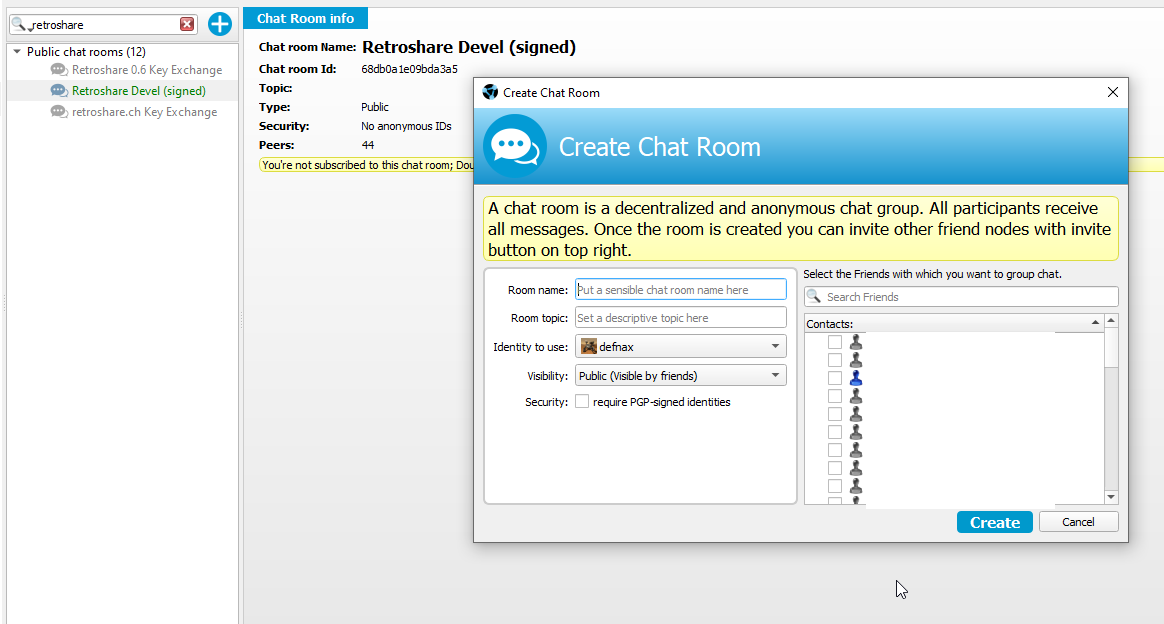Click the 'You're not subscribed' notice
Image resolution: width=1164 pixels, height=624 pixels.
point(367,165)
